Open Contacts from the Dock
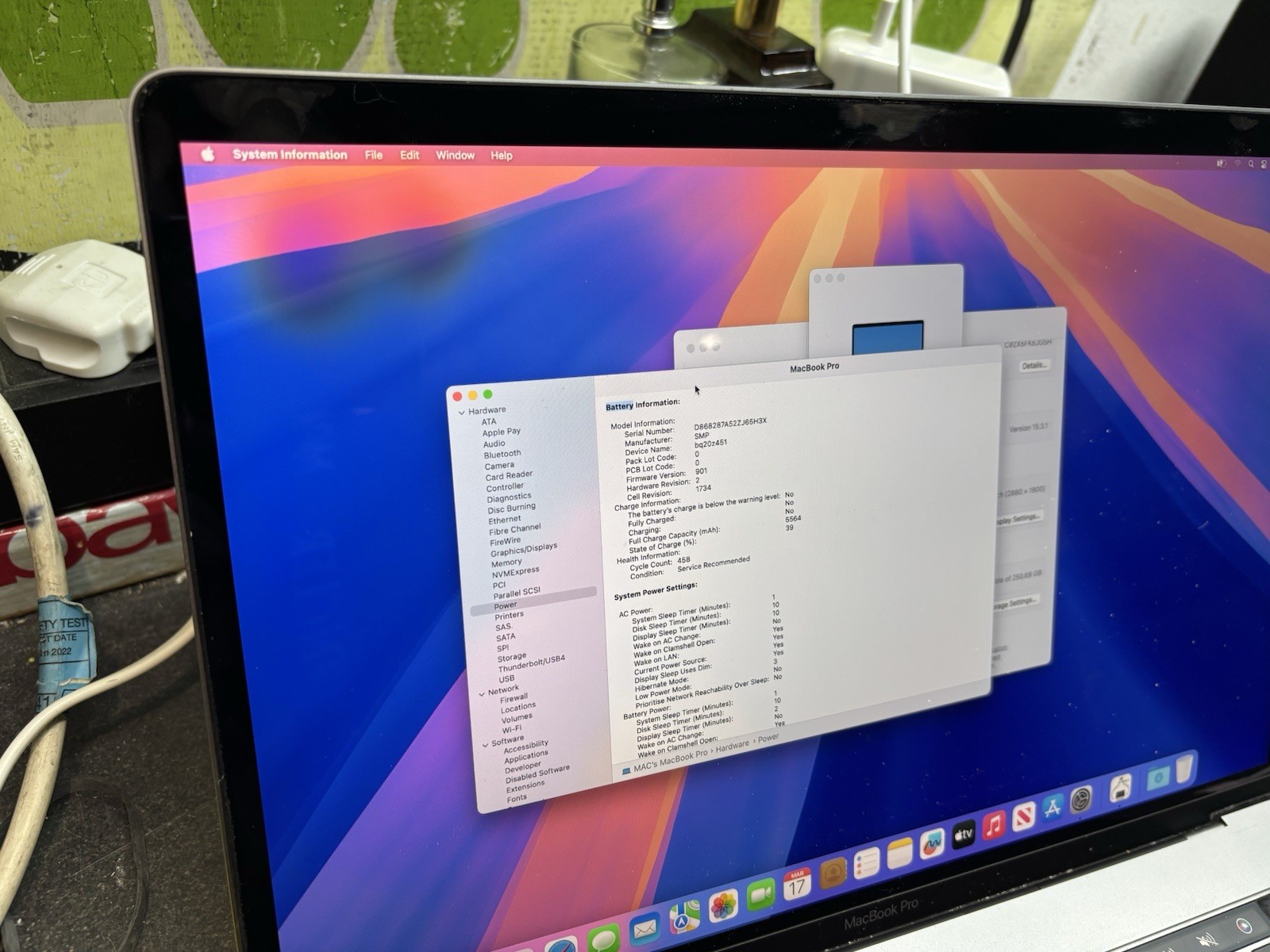 [x=833, y=875]
